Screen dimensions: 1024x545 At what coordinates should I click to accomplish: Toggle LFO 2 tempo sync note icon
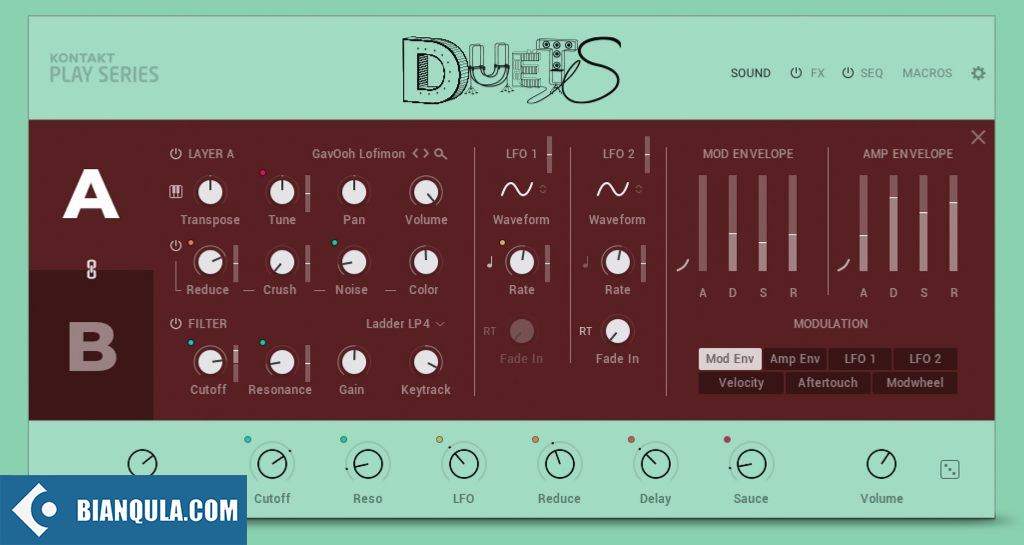pos(585,262)
